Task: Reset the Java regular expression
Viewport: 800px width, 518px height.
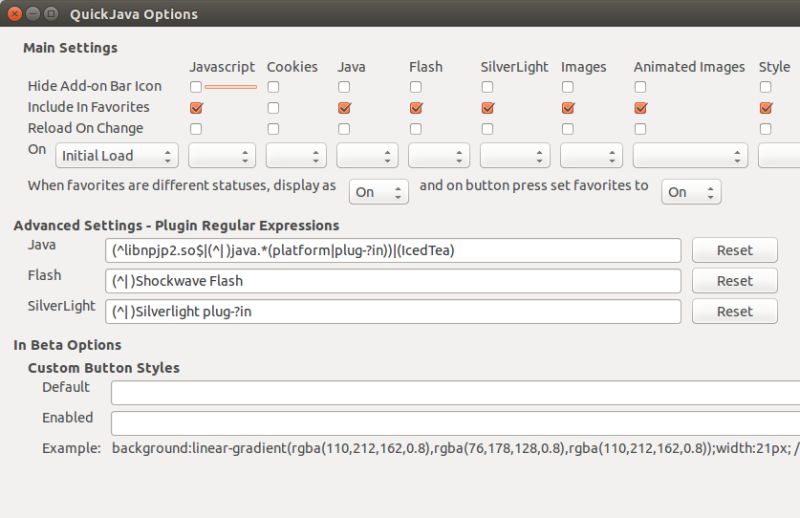Action: (735, 250)
